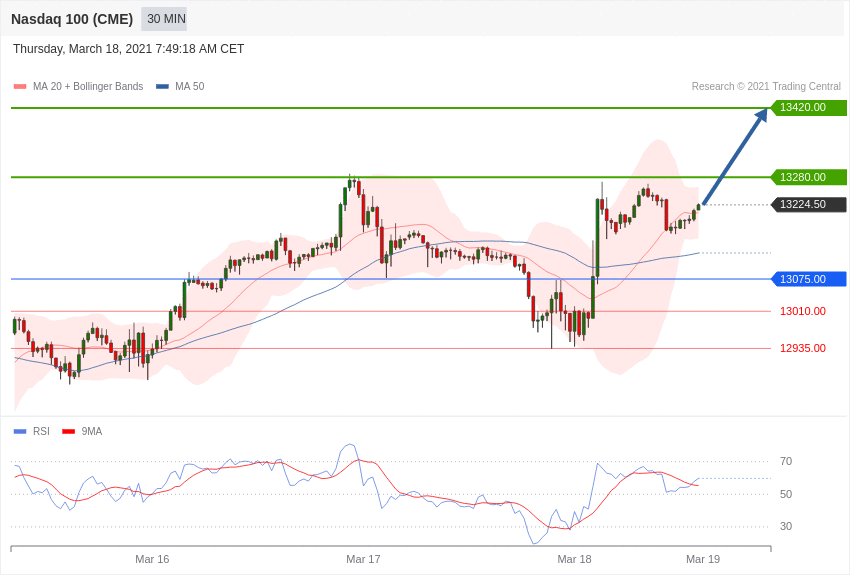850x576 pixels.
Task: Click the pink MA 20 color swatch
Action: (x=20, y=87)
